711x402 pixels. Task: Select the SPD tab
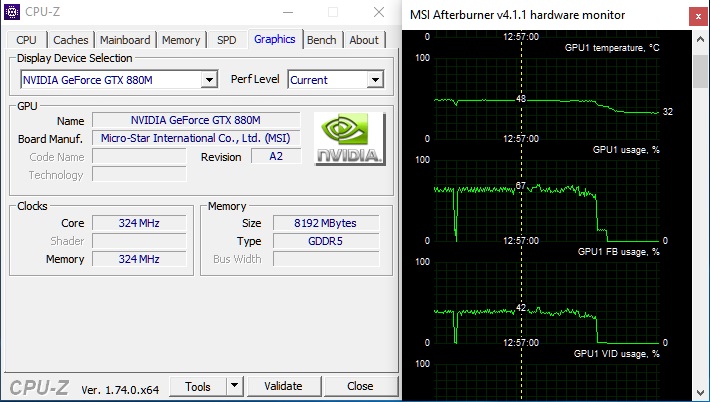tap(226, 40)
